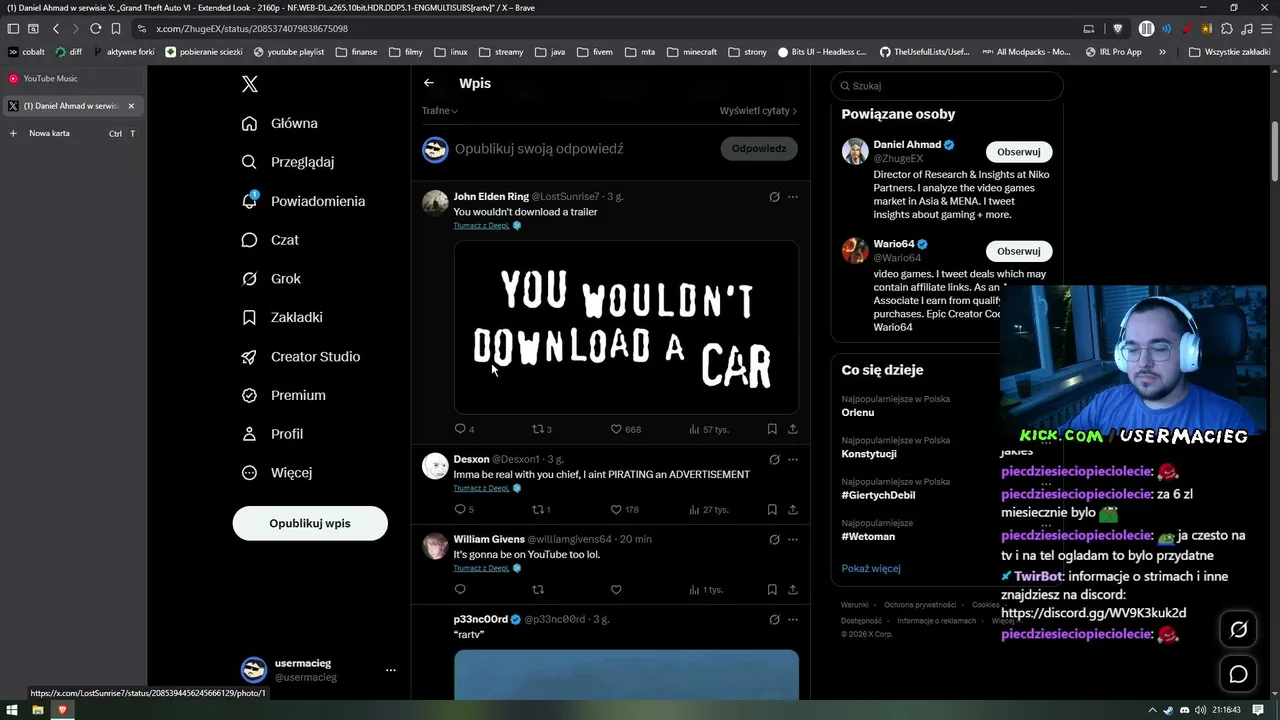This screenshot has height=720, width=1280.
Task: Bookmark John Elden Ring's post
Action: (772, 429)
